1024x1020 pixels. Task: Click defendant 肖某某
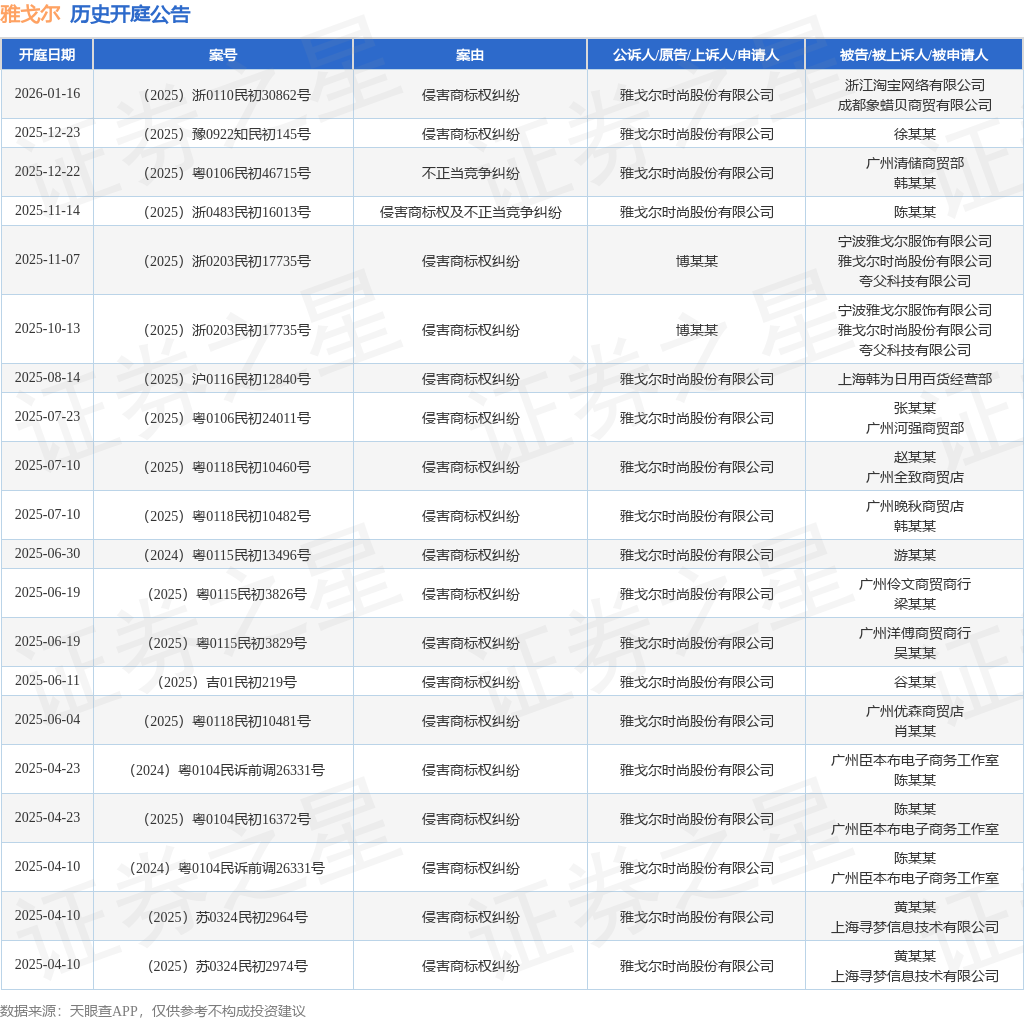914,732
